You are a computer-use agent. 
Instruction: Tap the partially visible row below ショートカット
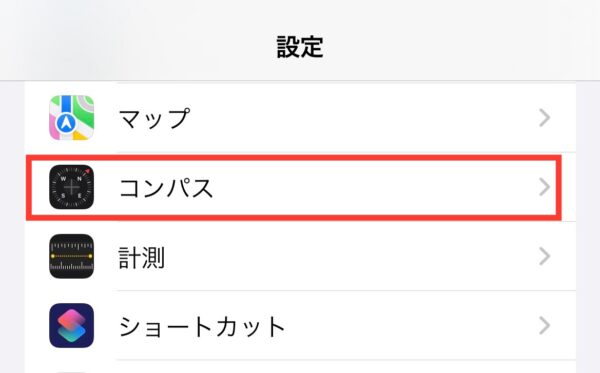coord(300,367)
